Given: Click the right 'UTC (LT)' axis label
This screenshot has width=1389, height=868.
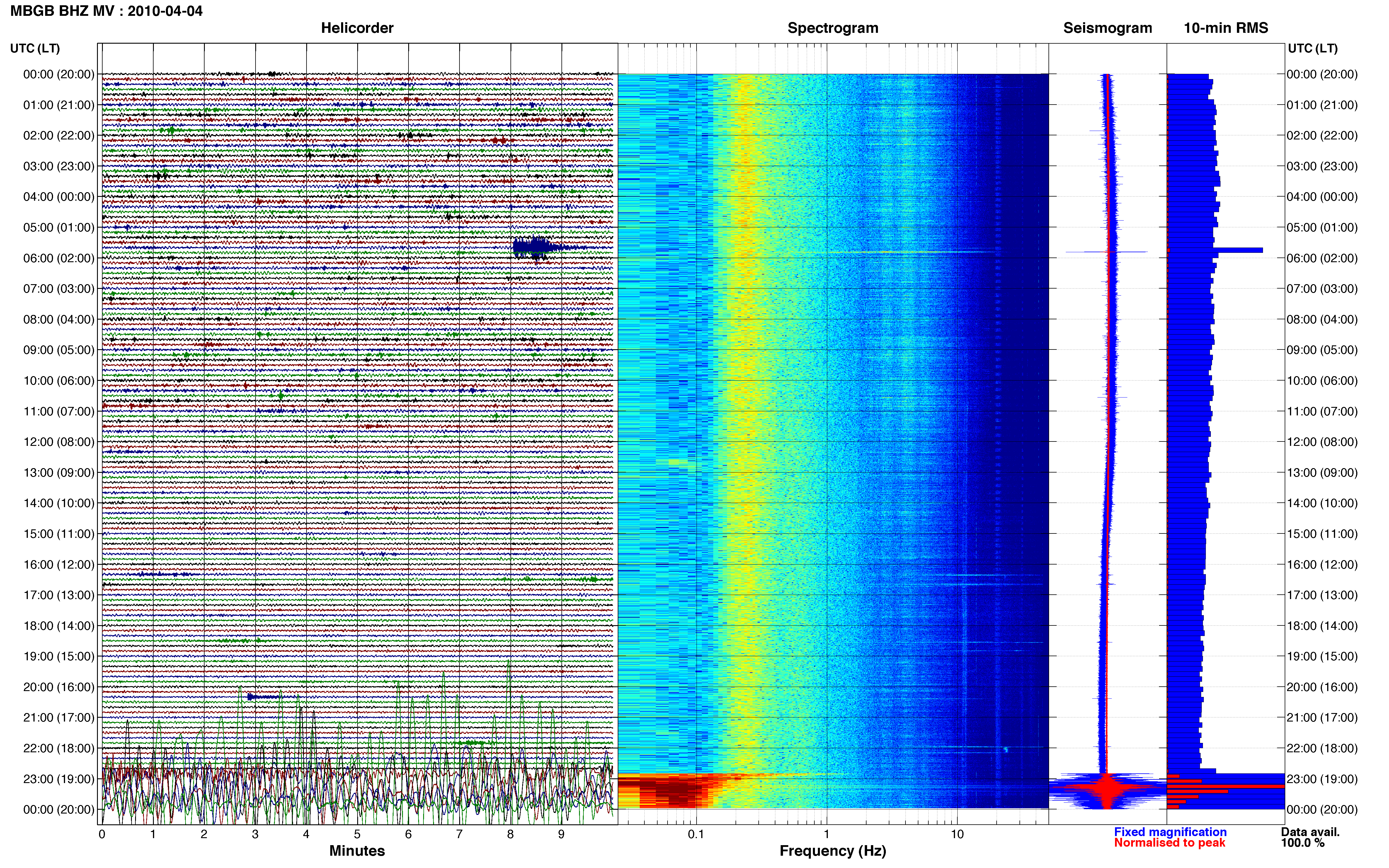Looking at the screenshot, I should [1313, 48].
